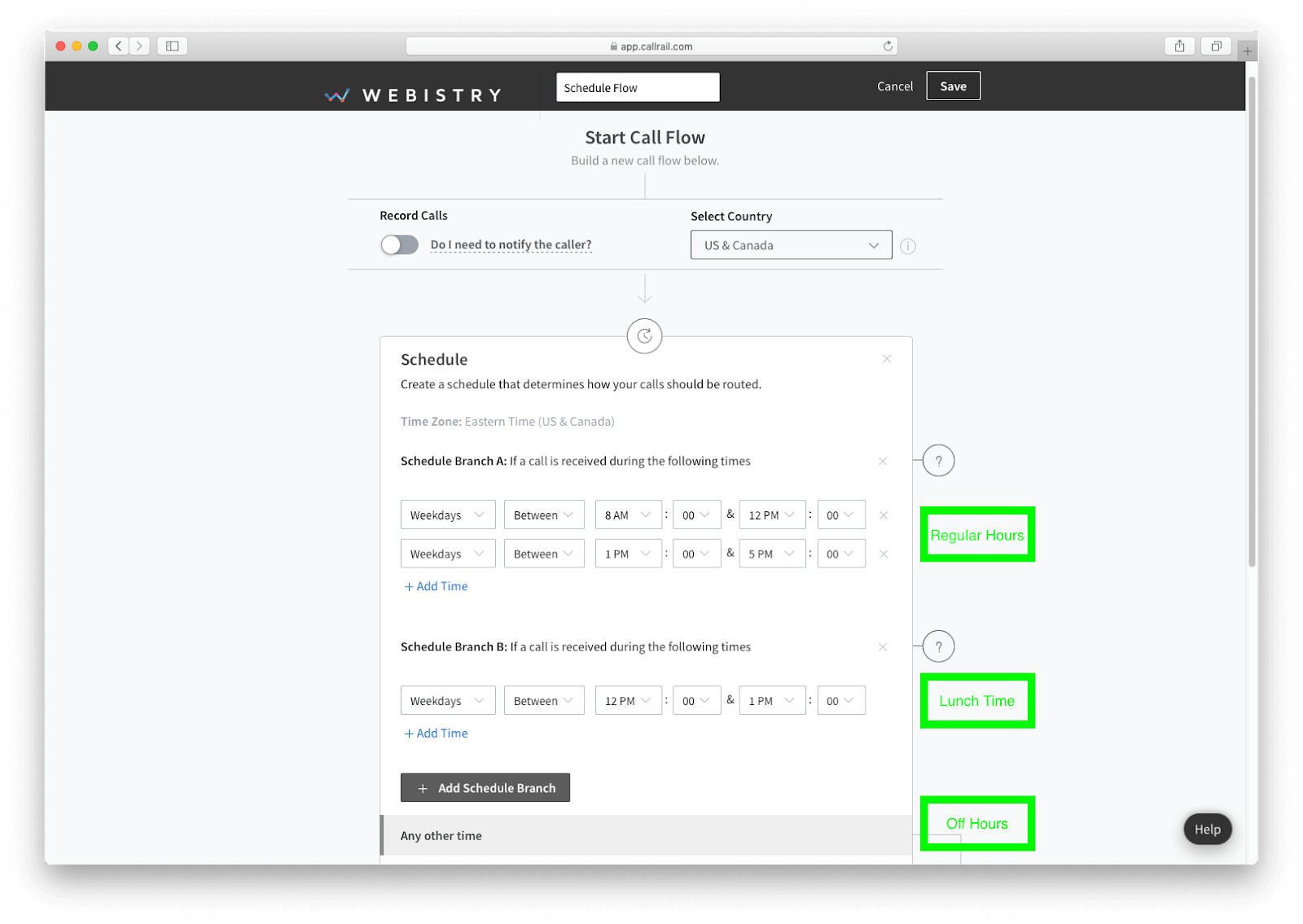
Task: Click the Schedule clock icon
Action: click(644, 336)
